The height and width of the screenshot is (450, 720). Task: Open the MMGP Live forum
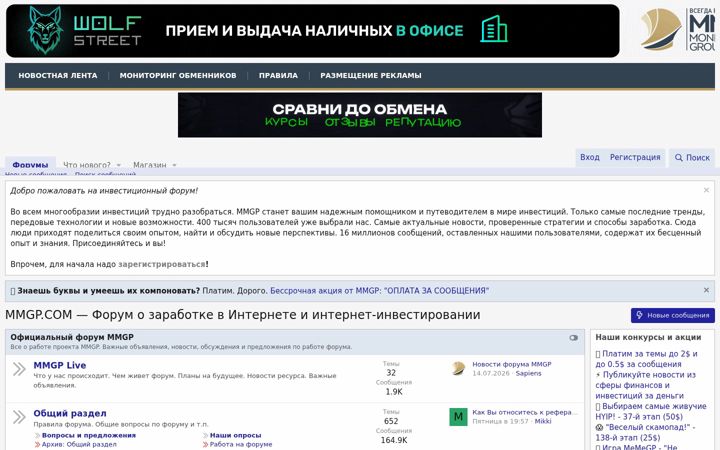(60, 365)
